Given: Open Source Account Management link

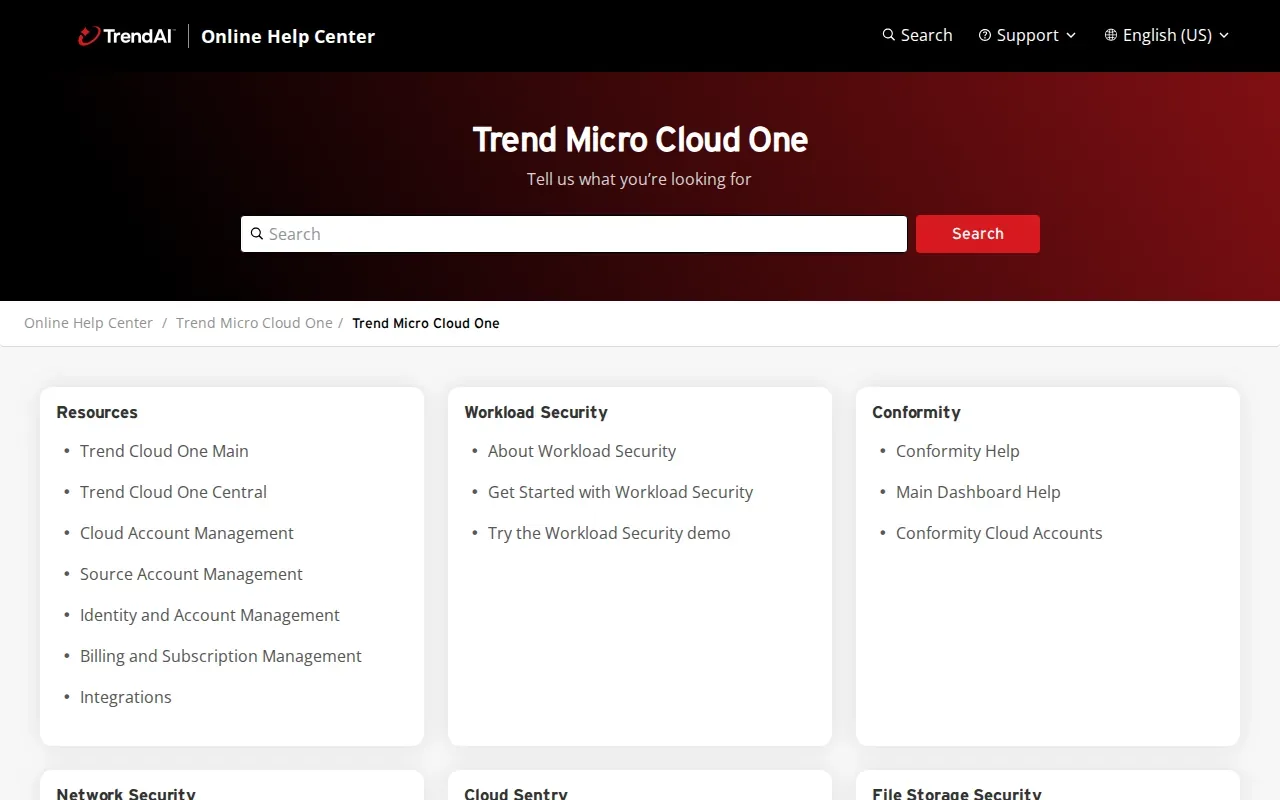Looking at the screenshot, I should pos(191,574).
